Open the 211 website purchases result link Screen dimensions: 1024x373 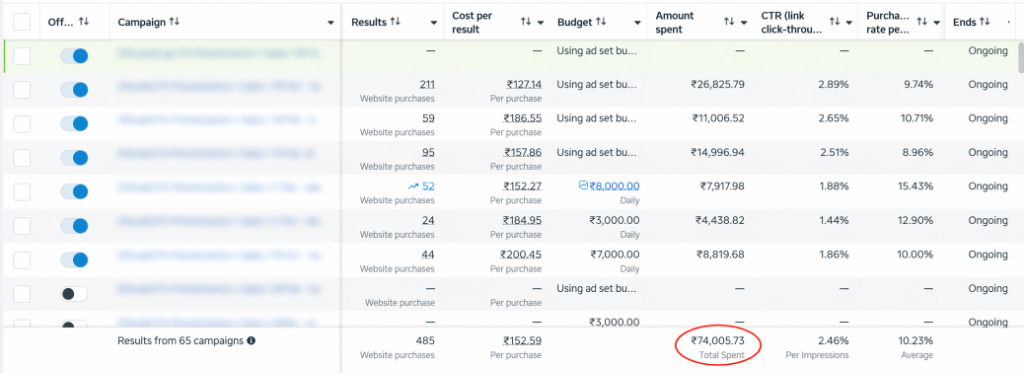[x=427, y=84]
